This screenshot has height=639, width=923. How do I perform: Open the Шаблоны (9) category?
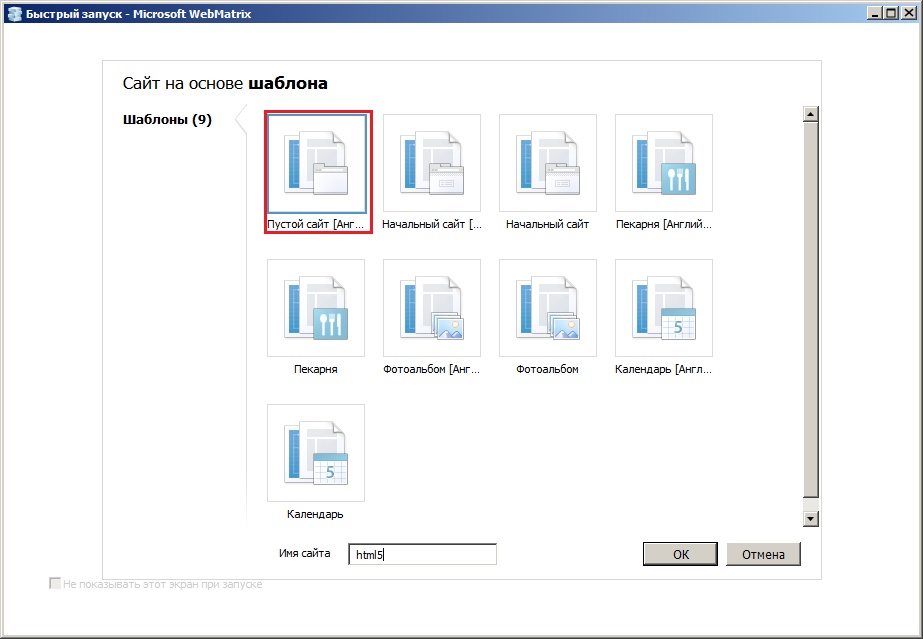pyautogui.click(x=167, y=119)
